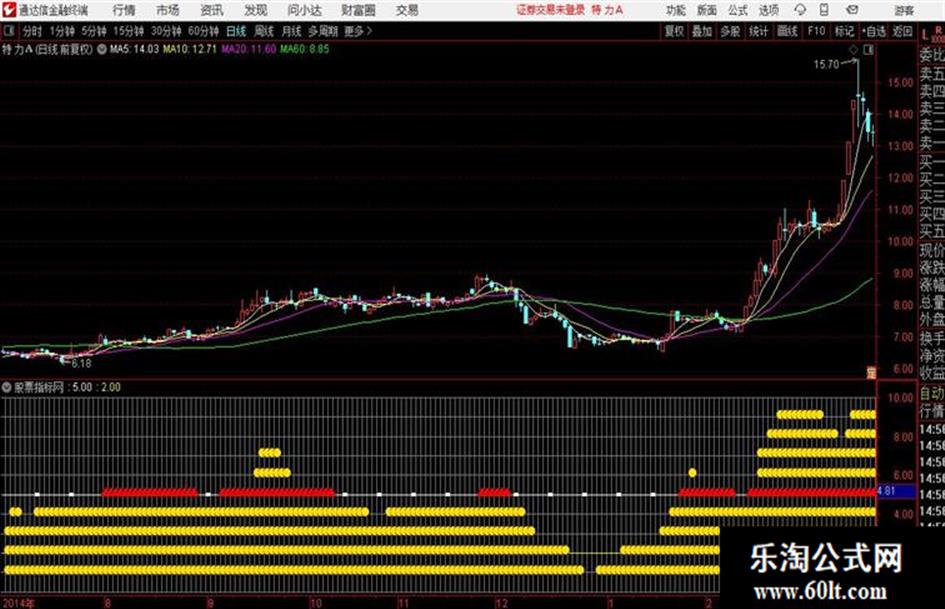This screenshot has width=945, height=609.
Task: Select the 日线 daily period tab
Action: (x=236, y=31)
